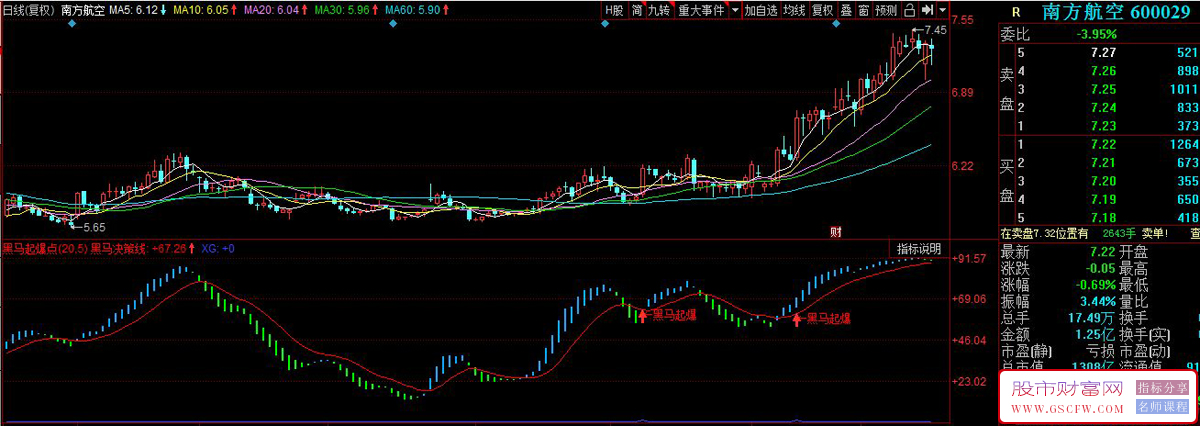Click the H股 toolbar button

pos(613,10)
